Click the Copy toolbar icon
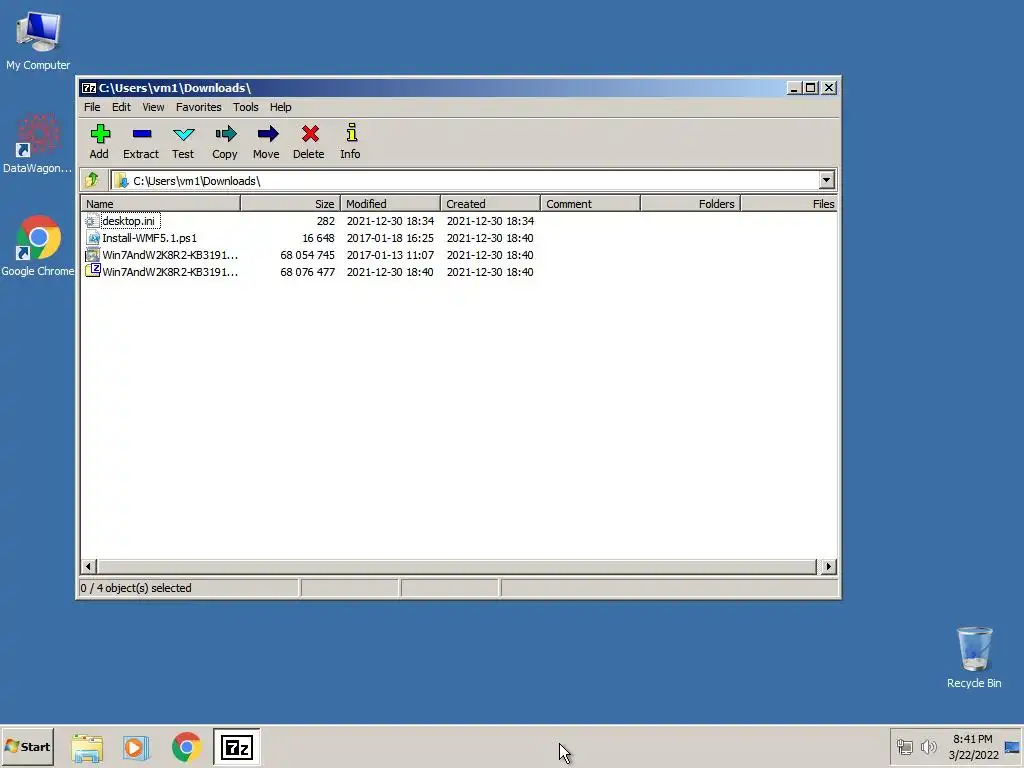 coord(225,135)
